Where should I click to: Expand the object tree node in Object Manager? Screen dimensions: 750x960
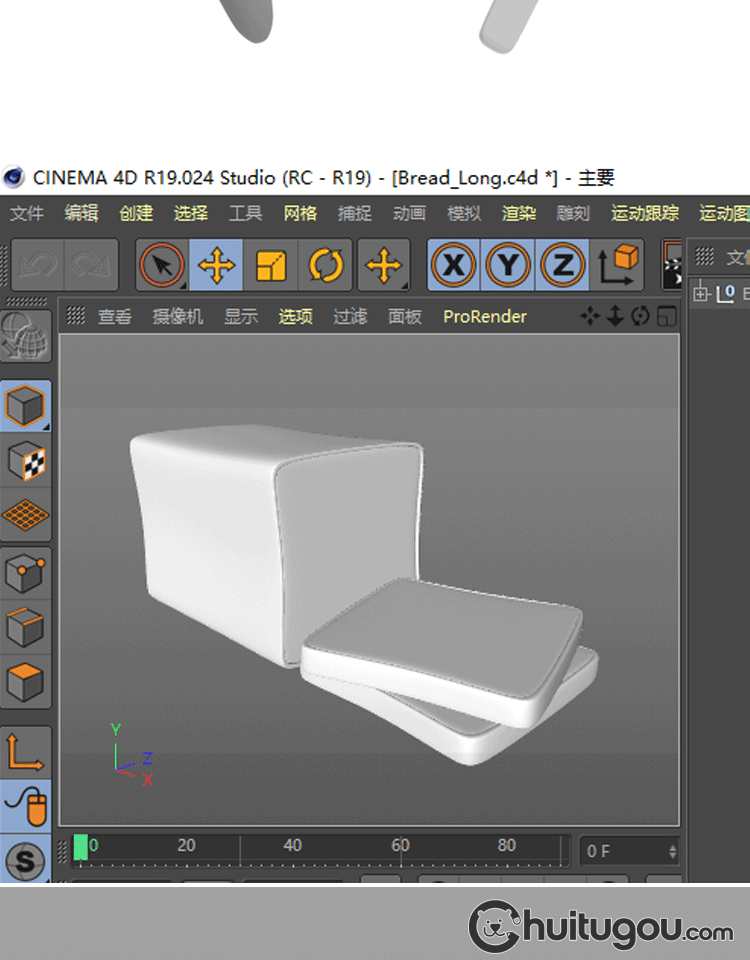click(701, 293)
